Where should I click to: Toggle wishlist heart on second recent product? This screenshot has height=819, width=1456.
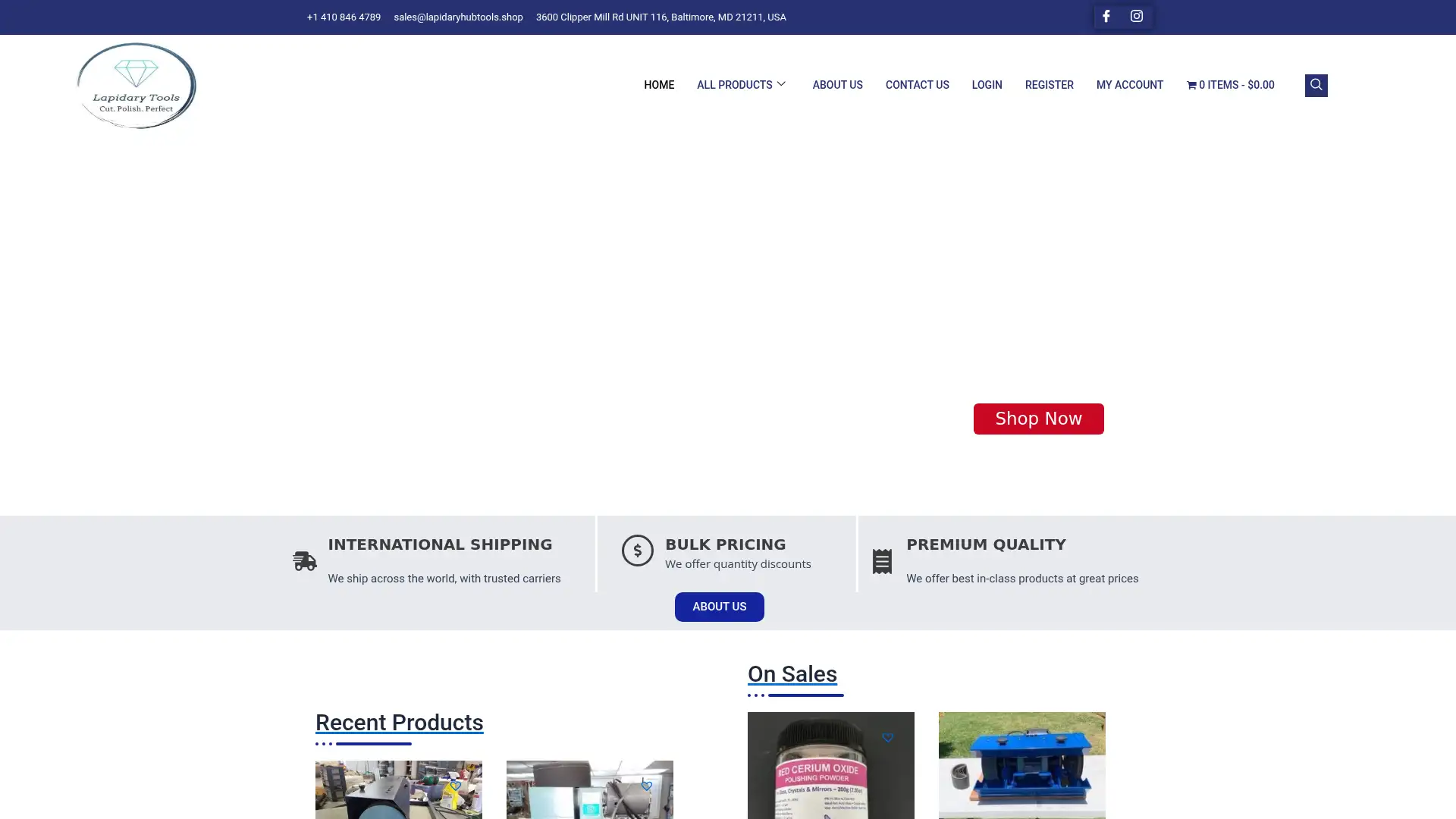pyautogui.click(x=646, y=786)
